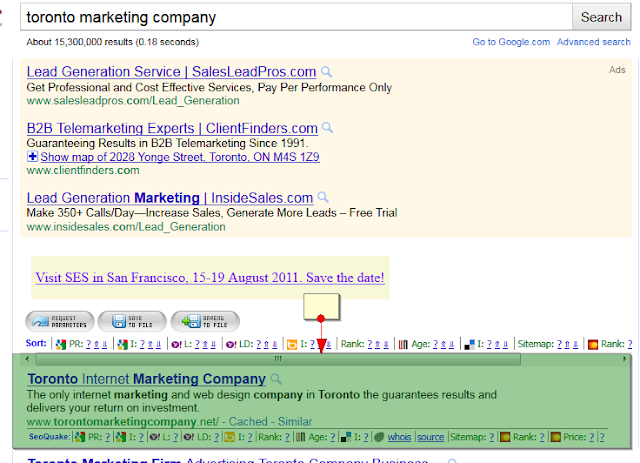The height and width of the screenshot is (463, 640).
Task: Open Cached link for torontomarketingcompany.net
Action: coord(248,421)
